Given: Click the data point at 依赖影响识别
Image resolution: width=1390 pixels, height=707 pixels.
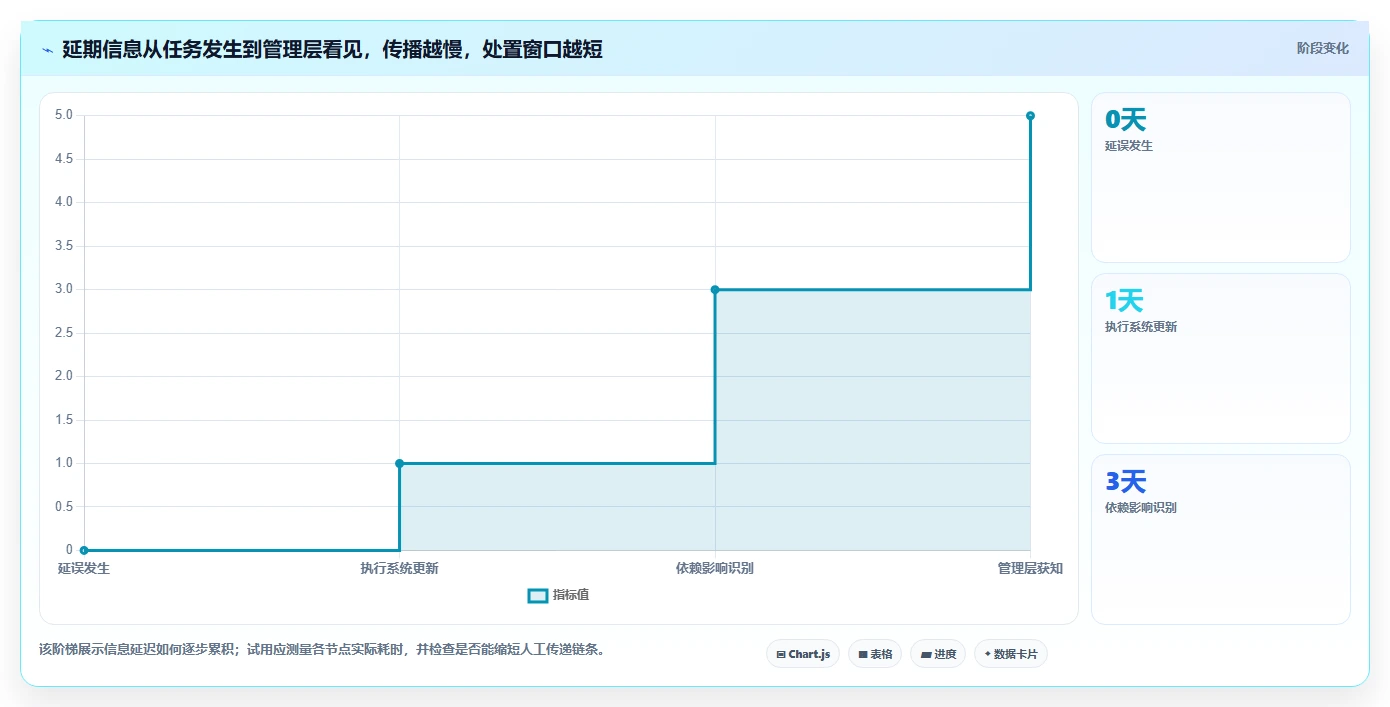Looking at the screenshot, I should coord(715,289).
